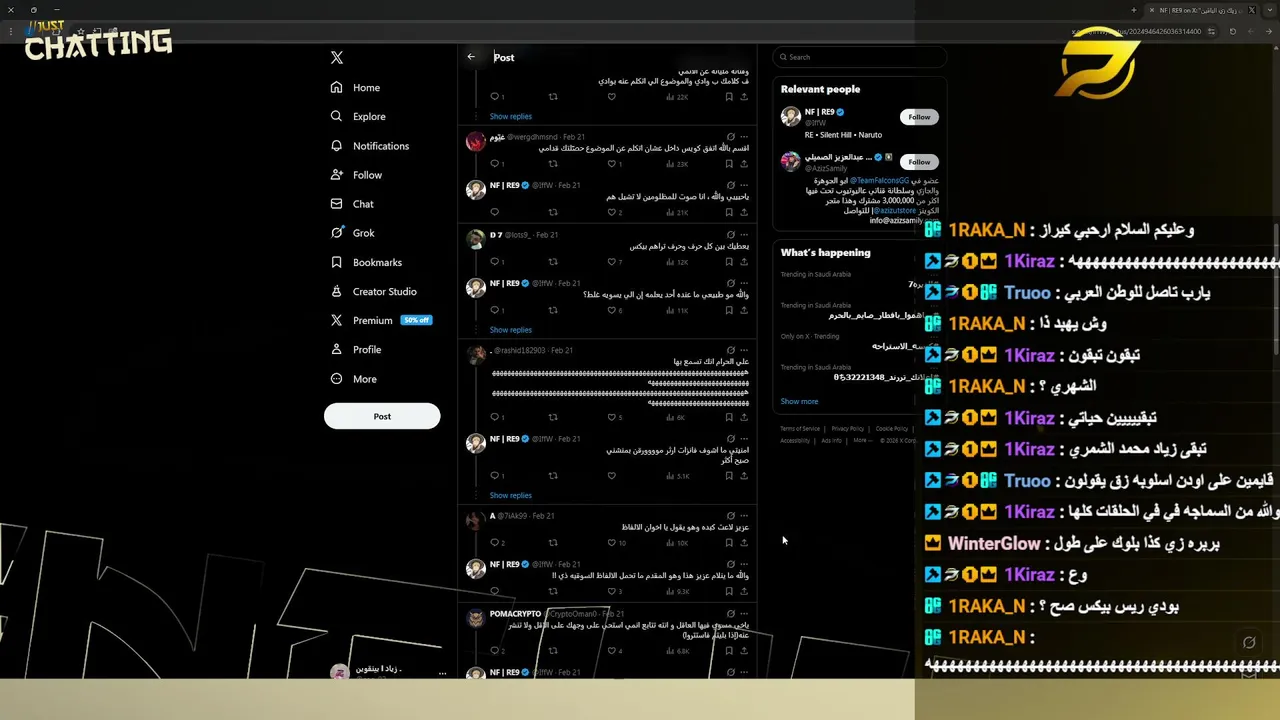Screen dimensions: 1280x720
Task: Open Terms of Service footer link
Action: (x=800, y=429)
